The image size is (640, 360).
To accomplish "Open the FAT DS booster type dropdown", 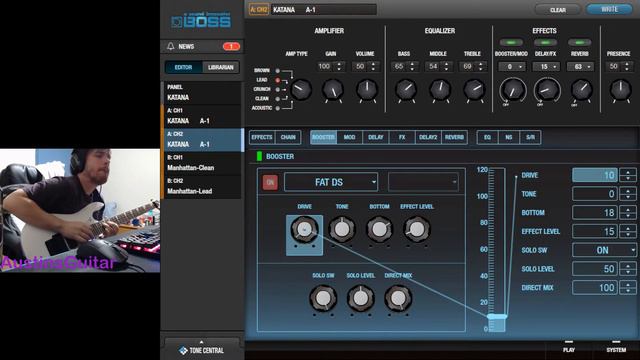I will [331, 182].
